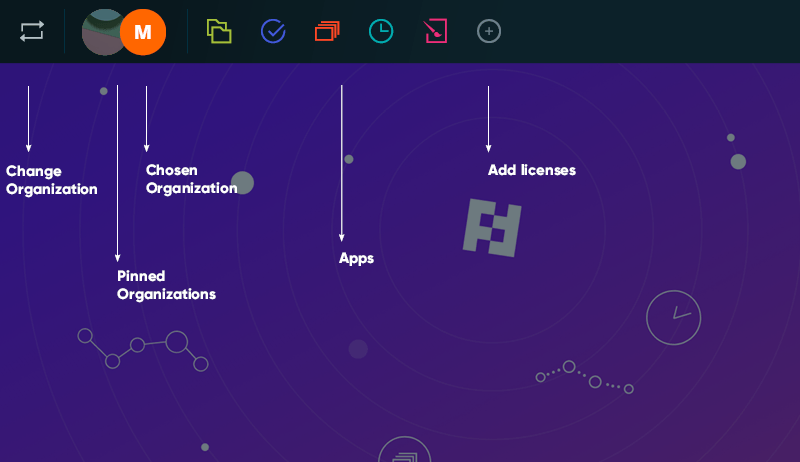The width and height of the screenshot is (800, 462).
Task: Launch the teal clock app icon
Action: click(381, 31)
